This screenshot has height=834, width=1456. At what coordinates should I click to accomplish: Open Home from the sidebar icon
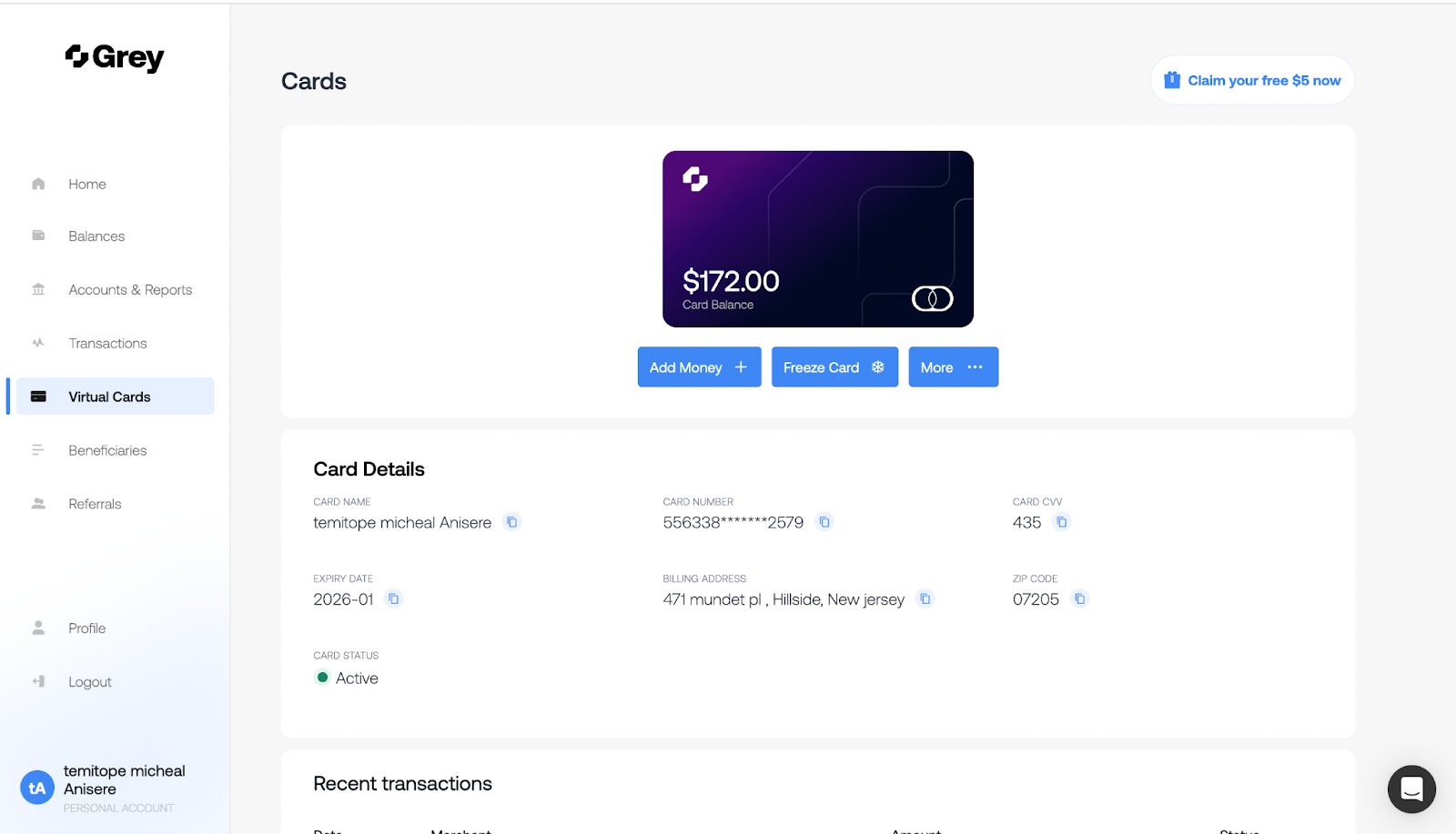click(37, 184)
